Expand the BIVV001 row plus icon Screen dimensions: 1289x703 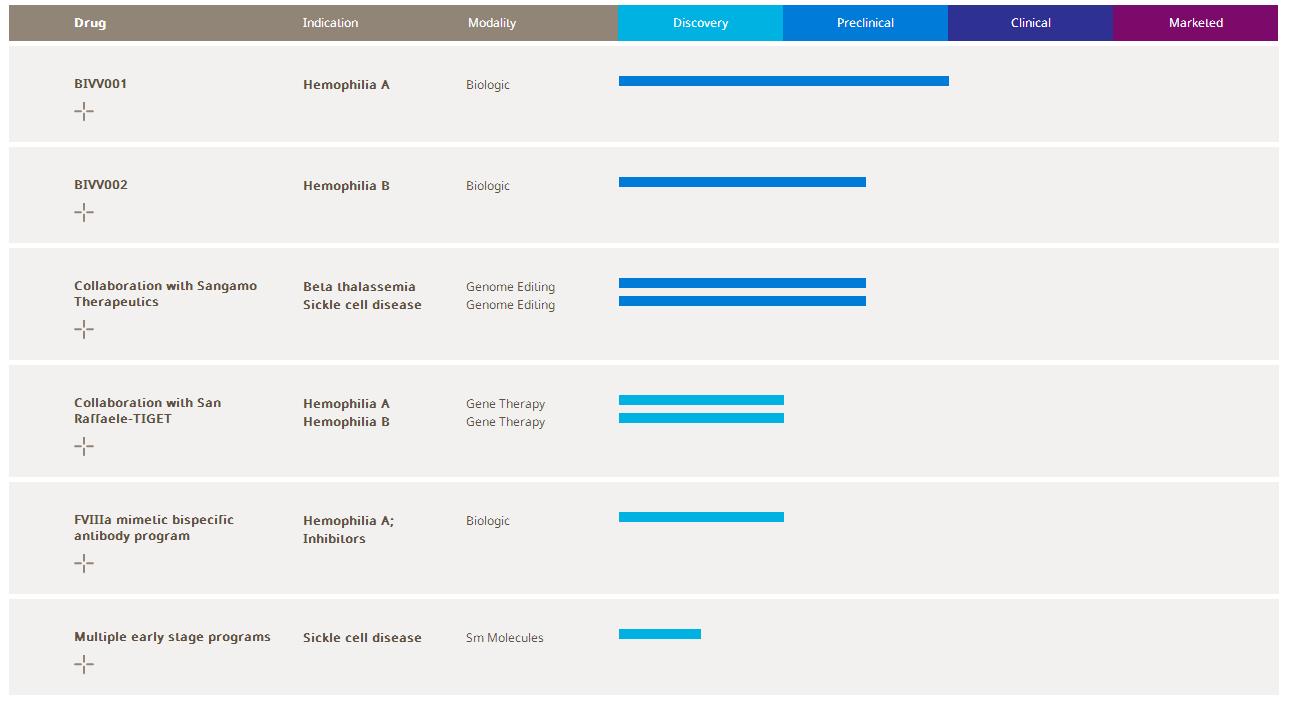pos(84,112)
